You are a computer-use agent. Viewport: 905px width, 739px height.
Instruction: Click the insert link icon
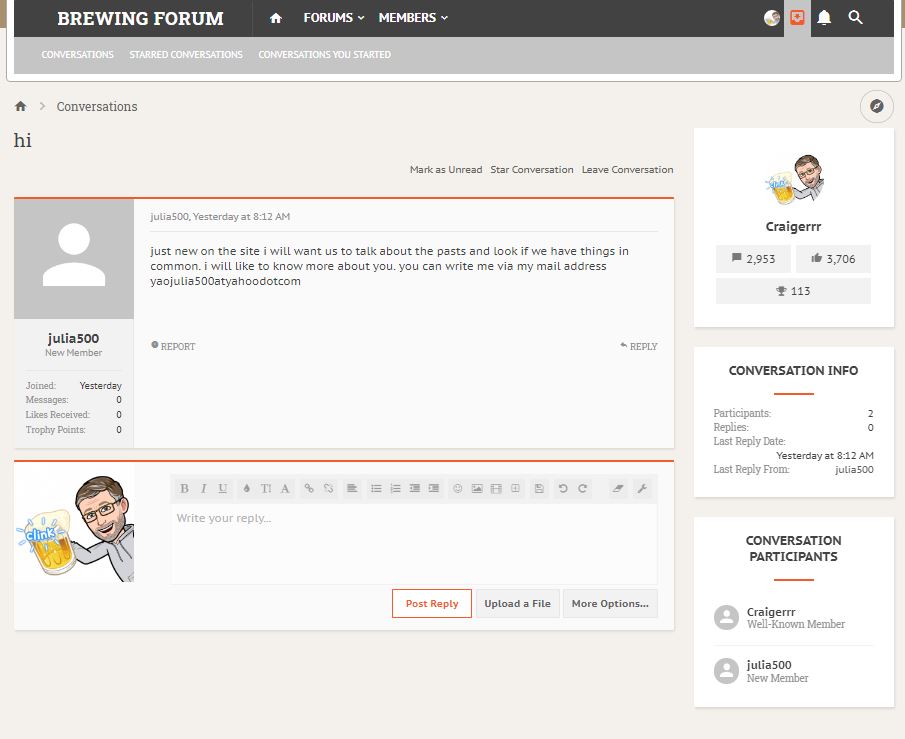coord(309,489)
